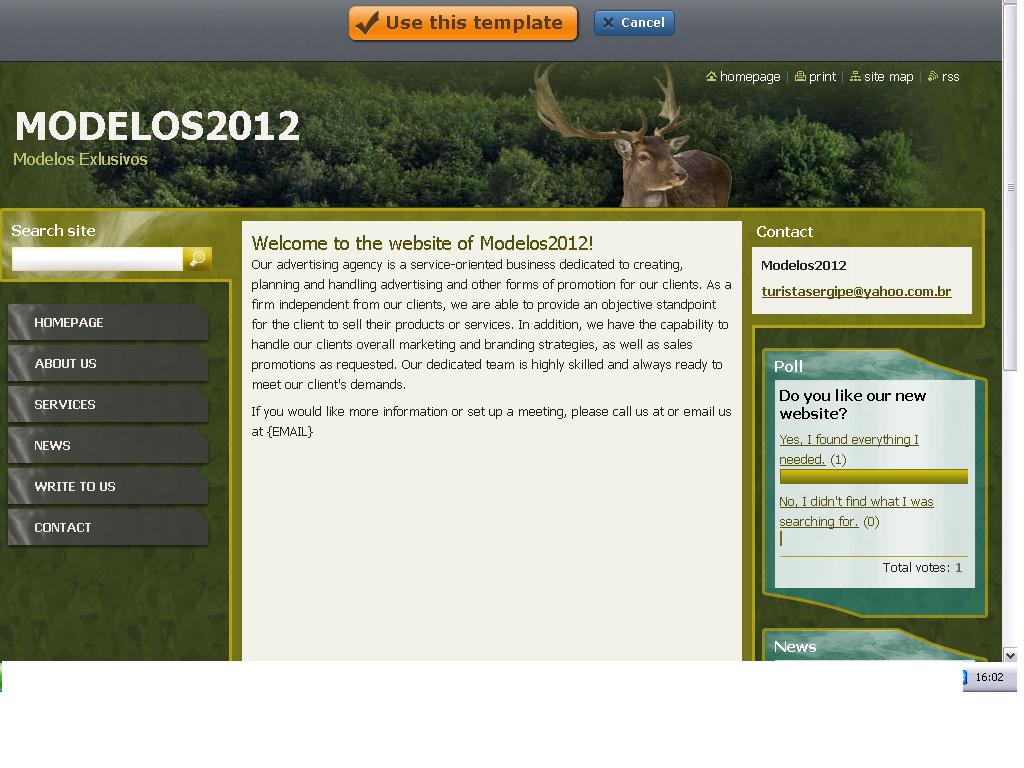Click the search magnifier icon button
Image resolution: width=1024 pixels, height=768 pixels.
197,259
